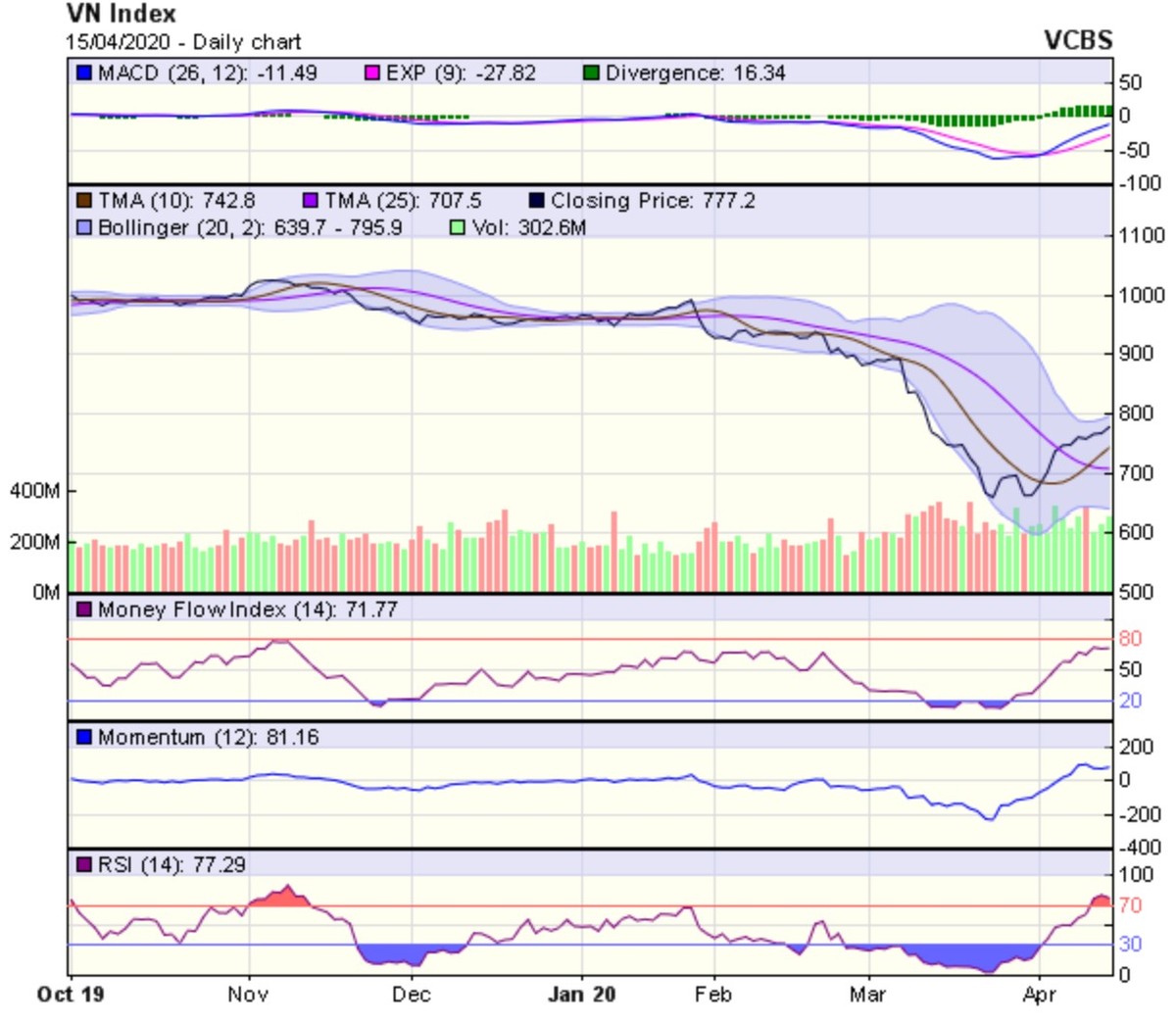Click the dark Closing Price legend swatch

pyautogui.click(x=536, y=201)
